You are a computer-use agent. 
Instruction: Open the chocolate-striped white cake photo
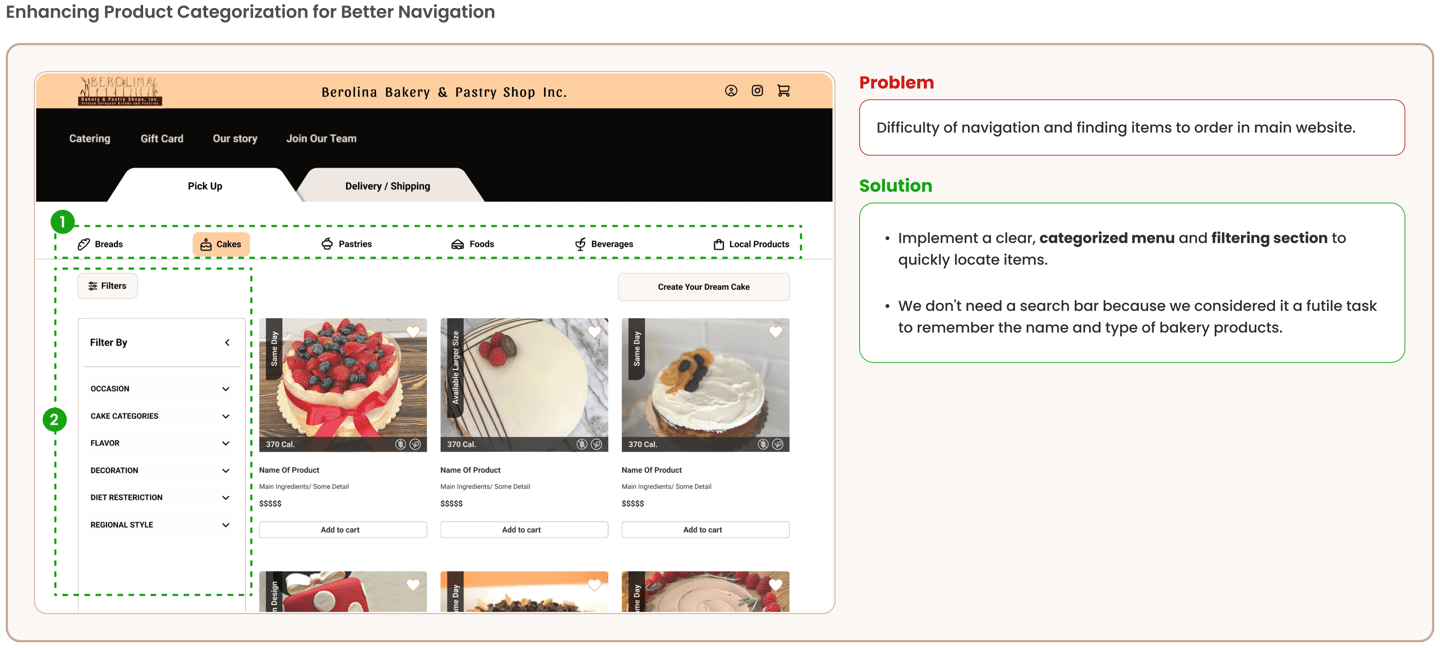tap(524, 385)
